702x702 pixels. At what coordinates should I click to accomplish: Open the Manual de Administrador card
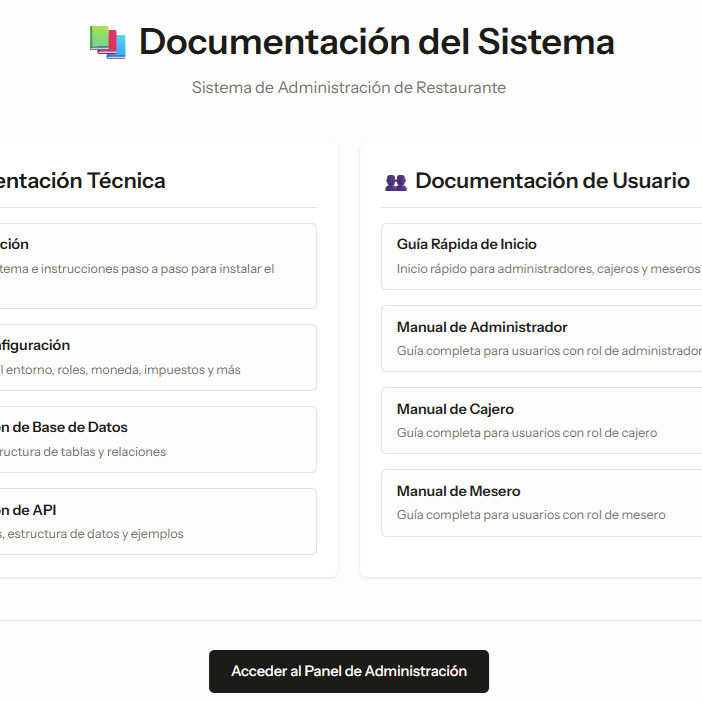tap(541, 338)
